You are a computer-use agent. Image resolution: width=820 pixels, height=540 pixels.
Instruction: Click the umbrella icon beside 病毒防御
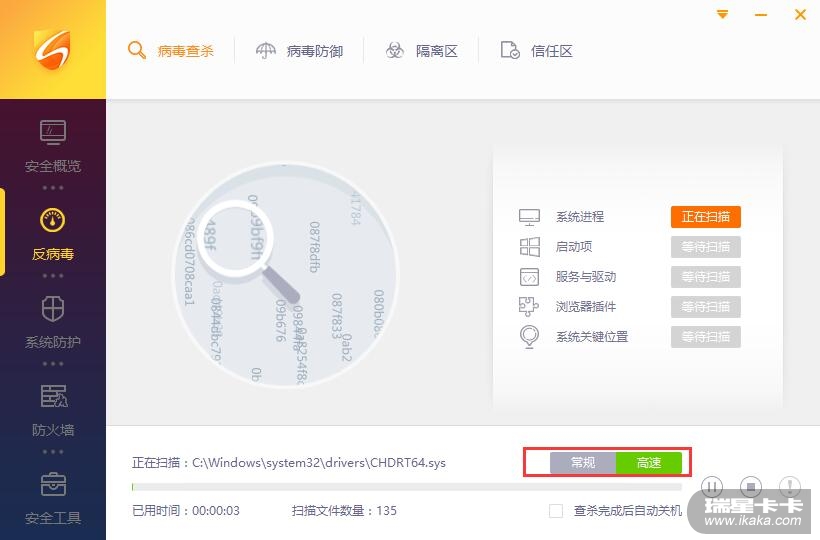pyautogui.click(x=266, y=50)
